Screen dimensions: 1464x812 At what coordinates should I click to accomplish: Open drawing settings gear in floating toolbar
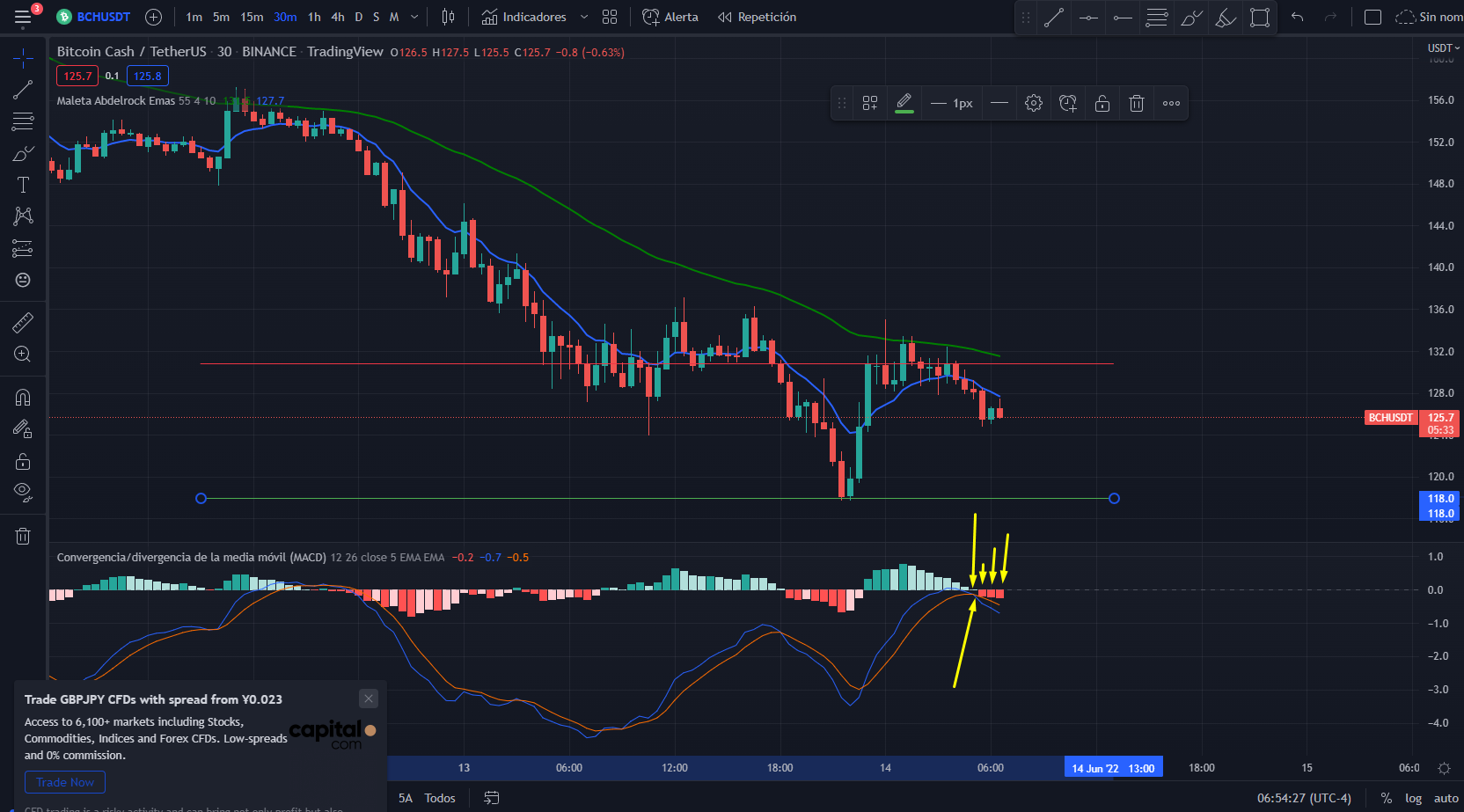click(x=1034, y=104)
